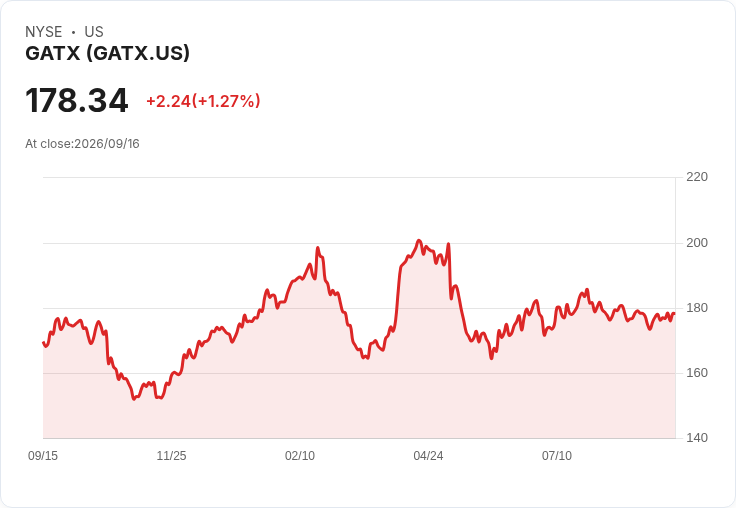Click the 07/10 date axis label
The image size is (736, 508).
557,455
